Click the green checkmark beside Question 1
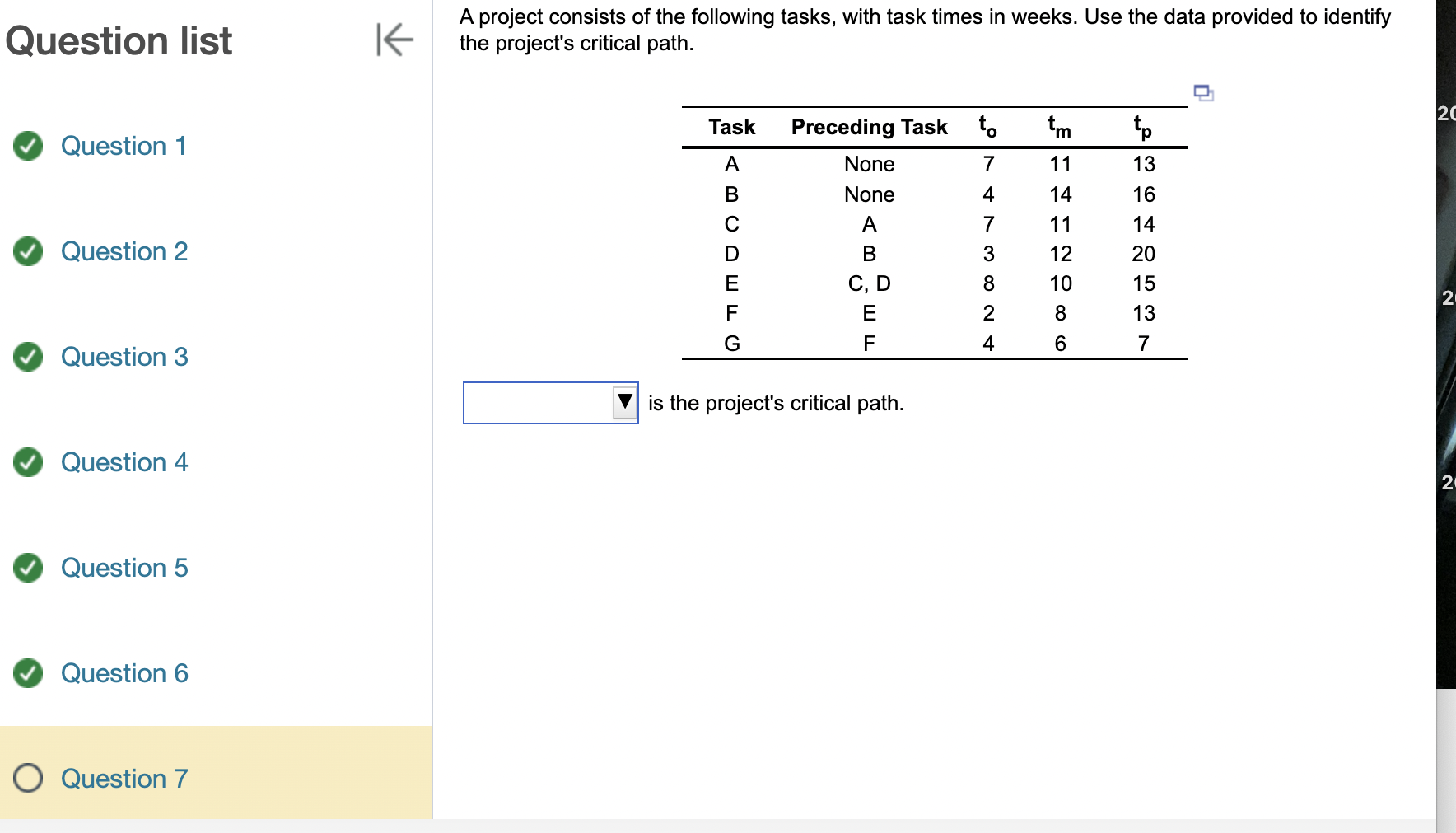Image resolution: width=1456 pixels, height=833 pixels. point(27,146)
